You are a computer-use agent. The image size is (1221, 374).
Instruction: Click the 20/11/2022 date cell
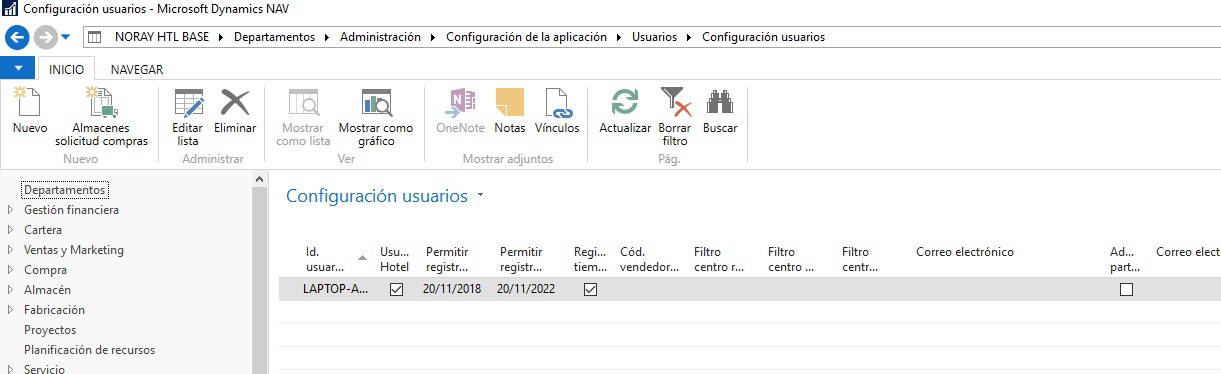click(526, 289)
